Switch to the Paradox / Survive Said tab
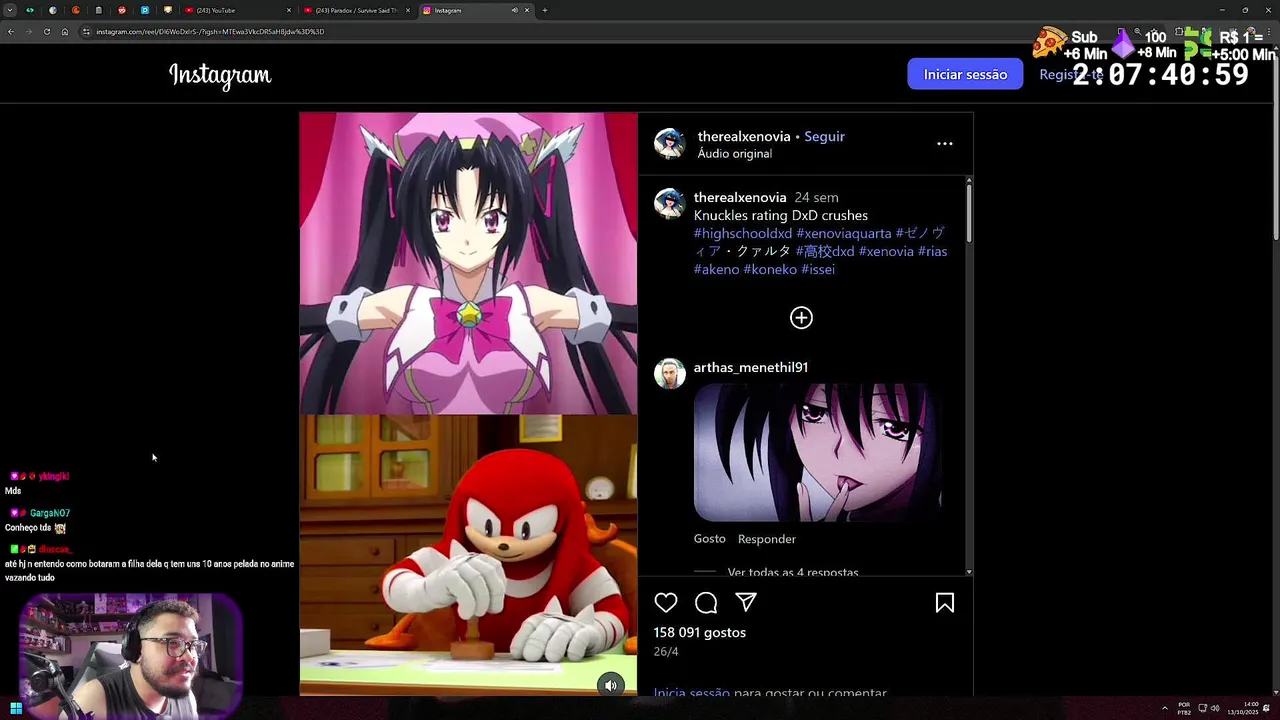 point(356,10)
